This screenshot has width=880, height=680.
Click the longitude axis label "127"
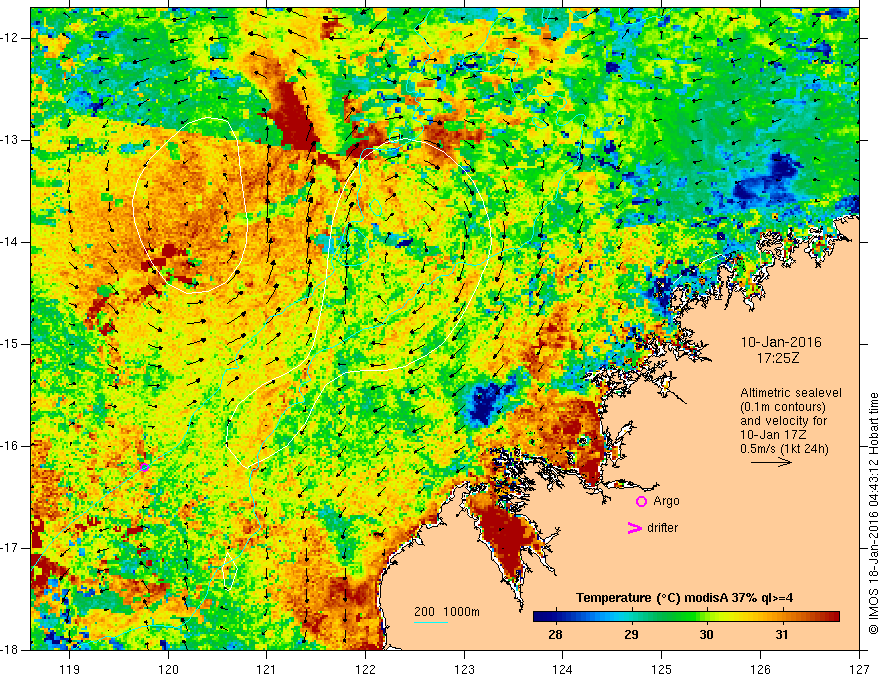tap(859, 669)
